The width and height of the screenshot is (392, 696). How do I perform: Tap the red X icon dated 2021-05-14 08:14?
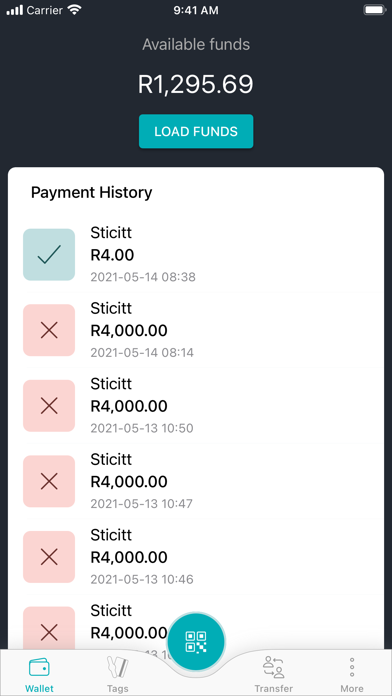[49, 330]
